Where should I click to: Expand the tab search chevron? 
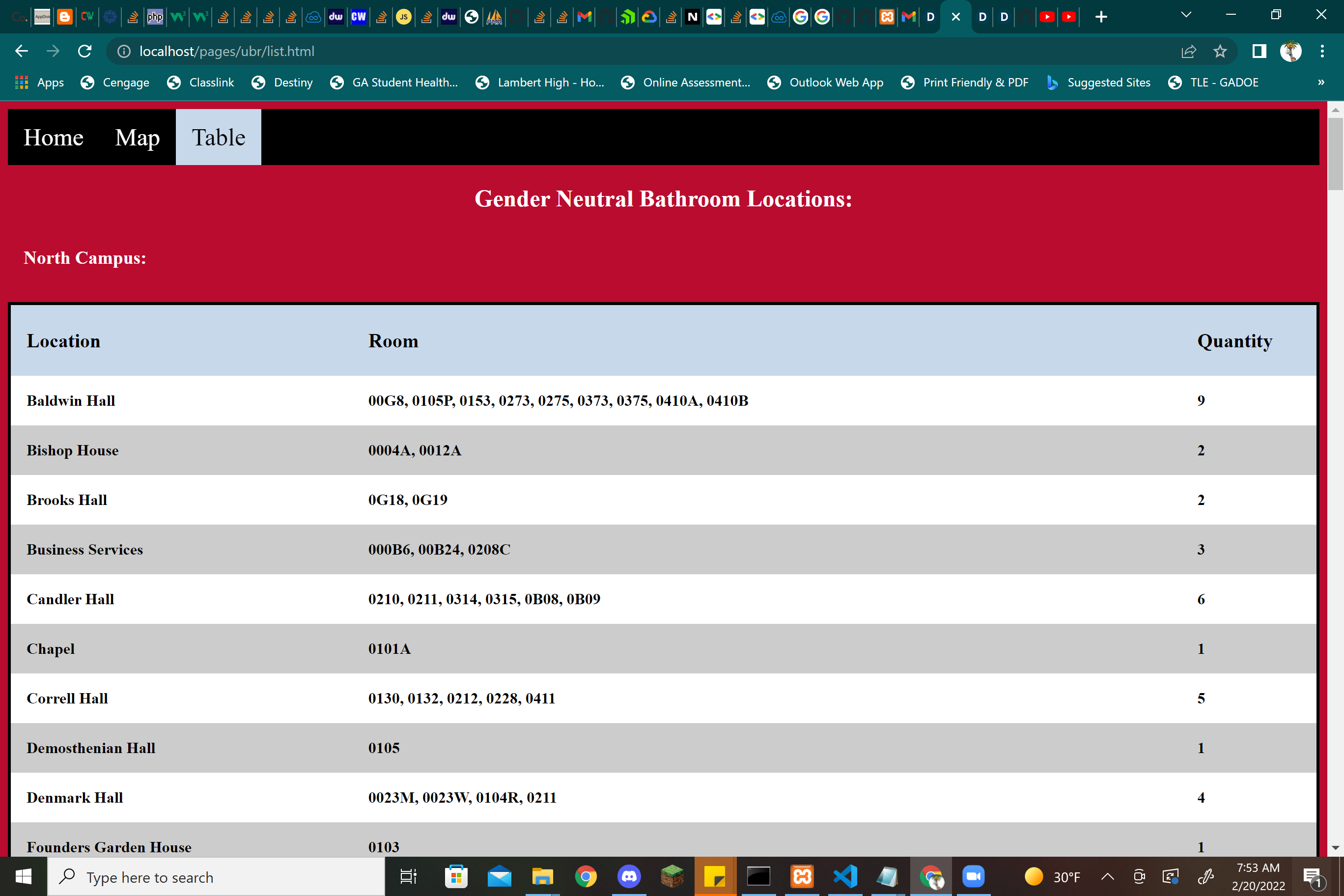(x=1186, y=15)
